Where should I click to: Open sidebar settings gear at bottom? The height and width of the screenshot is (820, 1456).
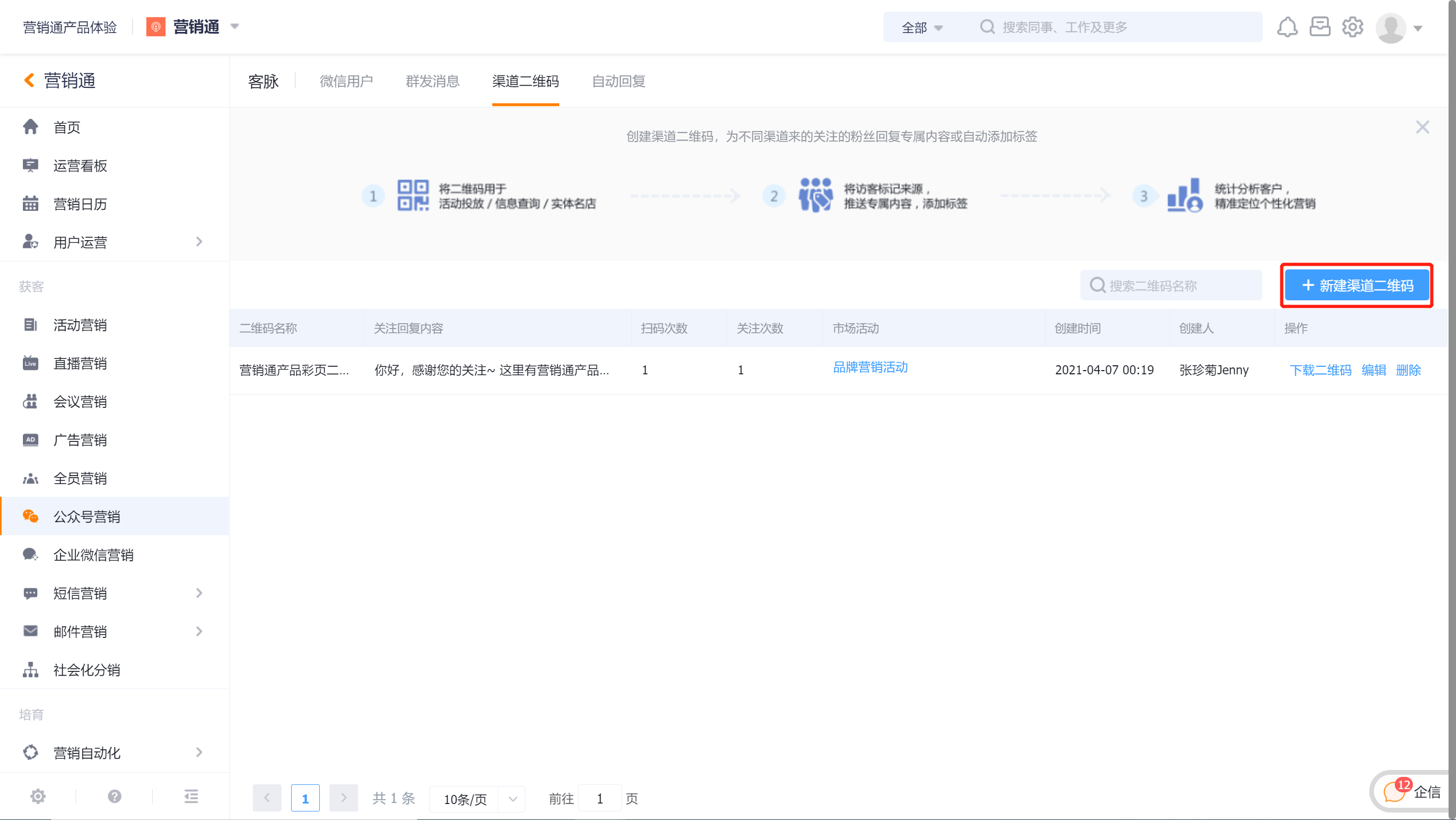coord(38,797)
